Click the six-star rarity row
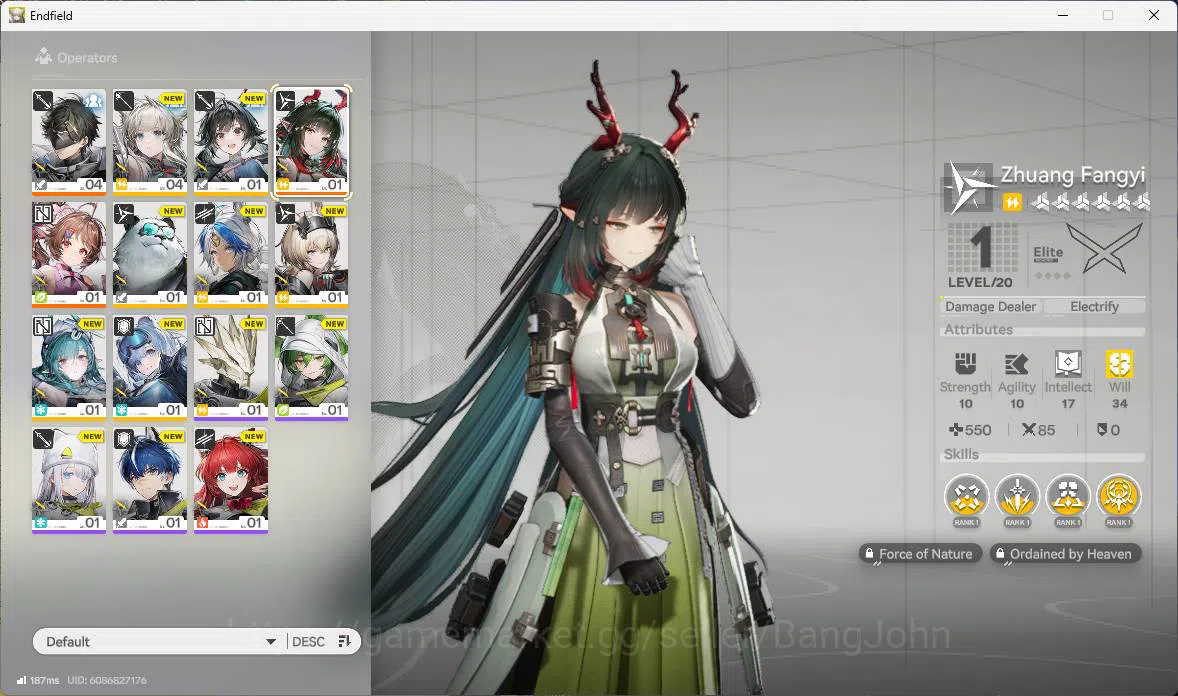1178x696 pixels. click(1090, 202)
